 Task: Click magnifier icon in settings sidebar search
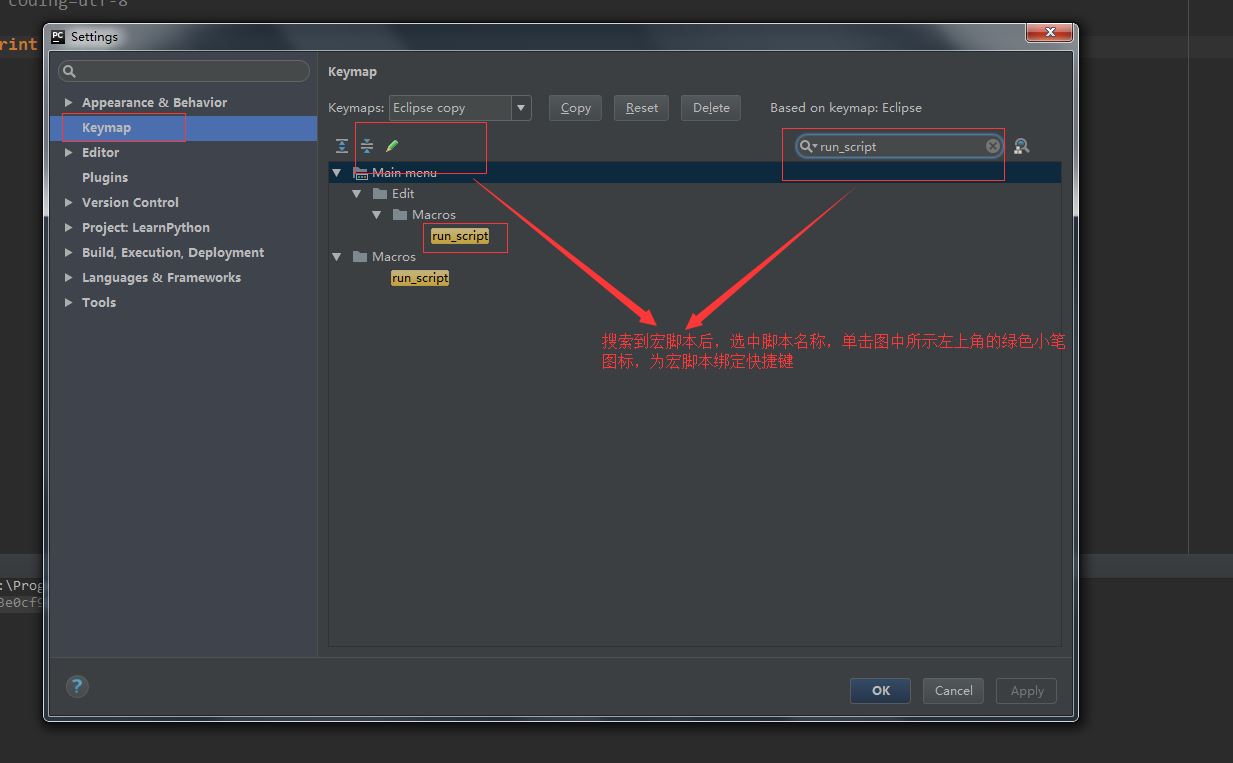point(69,71)
